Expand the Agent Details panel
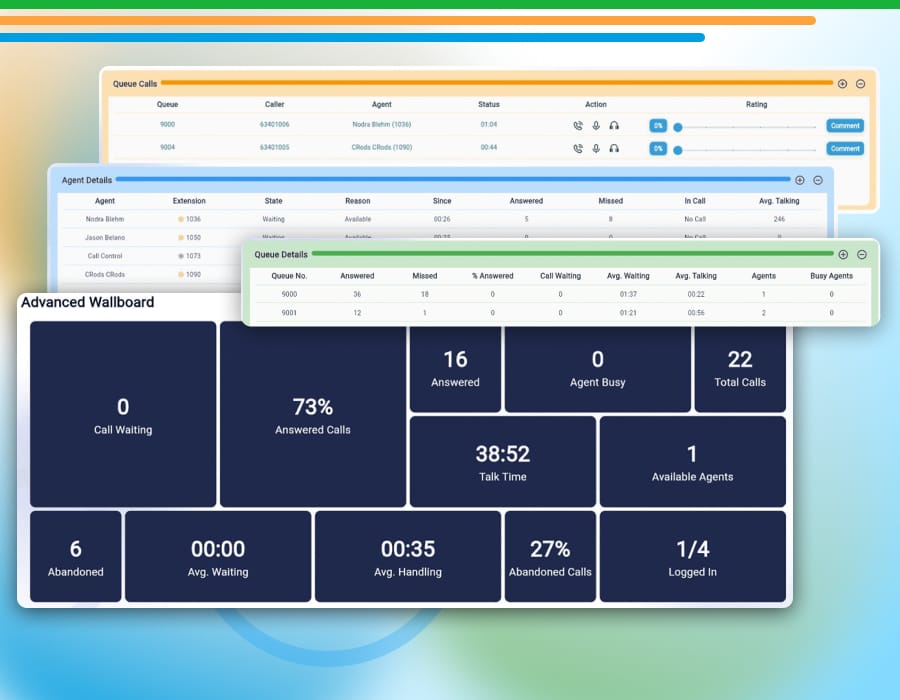The width and height of the screenshot is (900, 700). 799,180
